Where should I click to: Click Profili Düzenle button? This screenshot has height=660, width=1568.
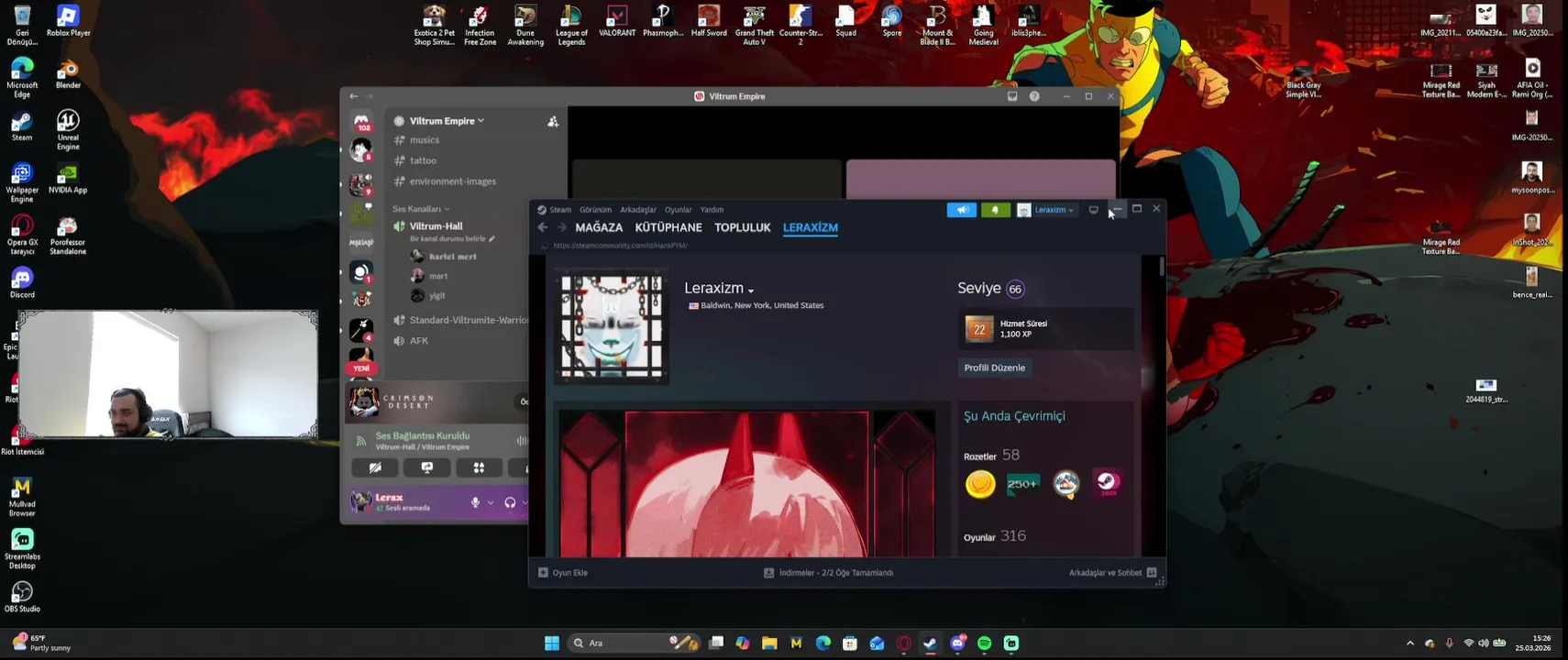click(x=995, y=368)
